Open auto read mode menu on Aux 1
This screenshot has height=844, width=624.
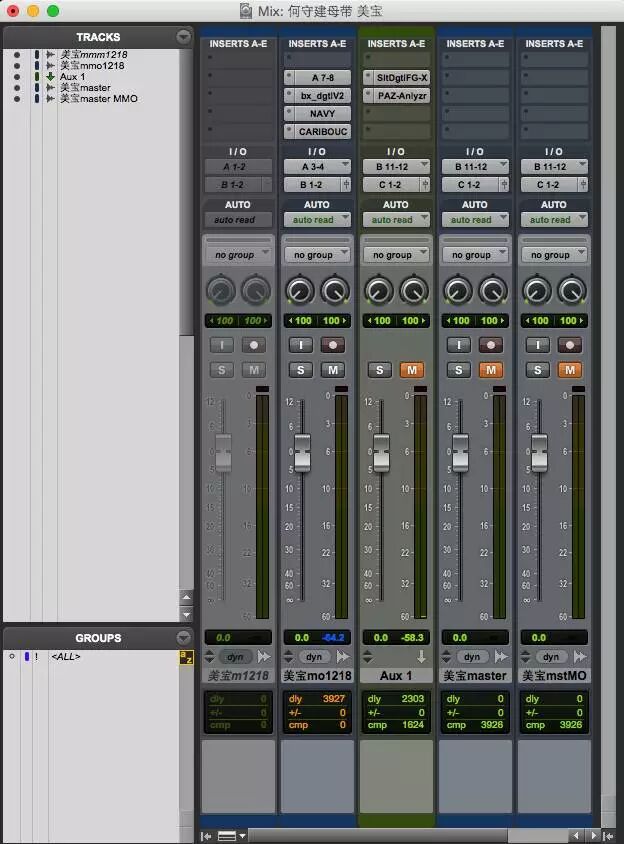coord(396,220)
